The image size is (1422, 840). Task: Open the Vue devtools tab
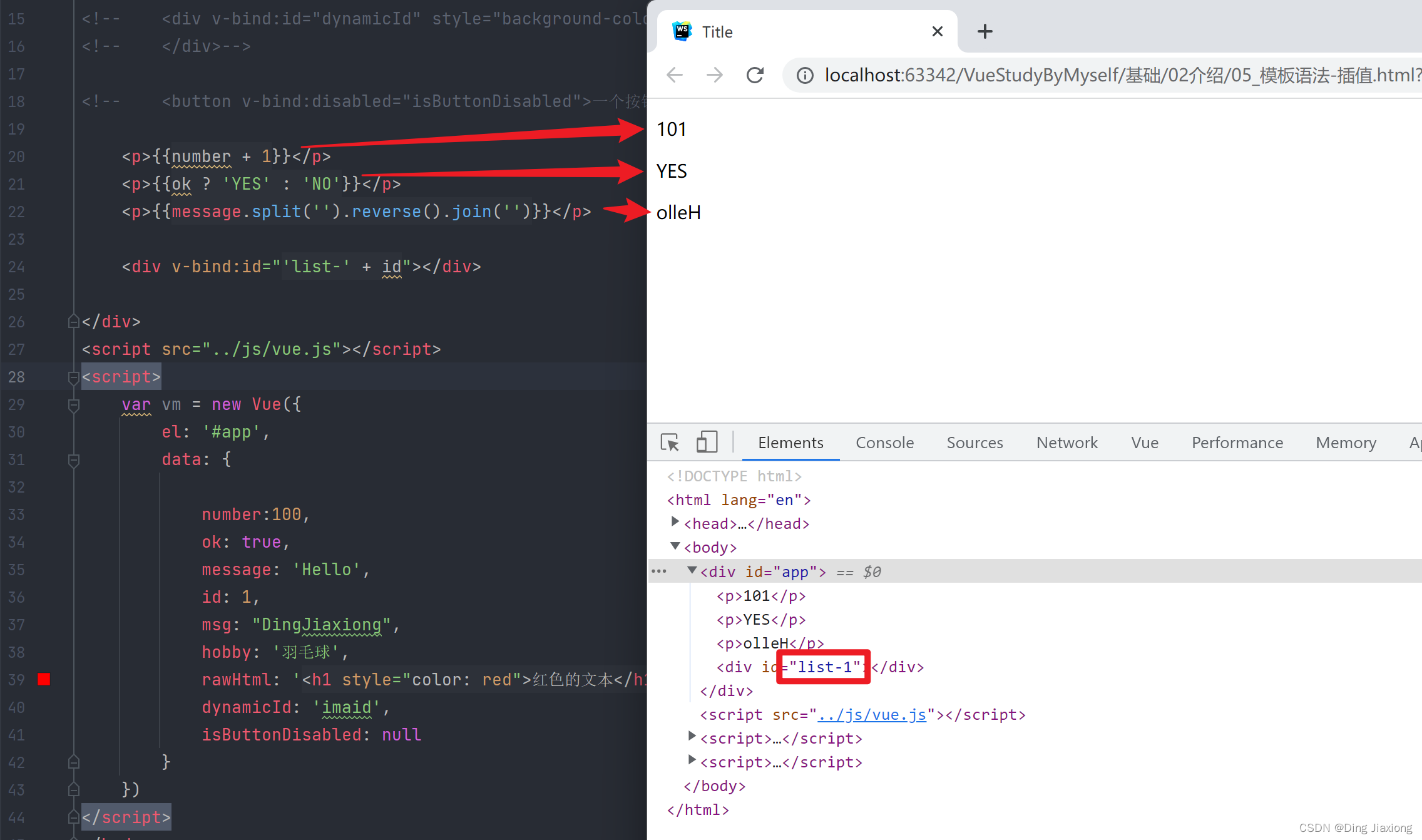click(x=1145, y=443)
